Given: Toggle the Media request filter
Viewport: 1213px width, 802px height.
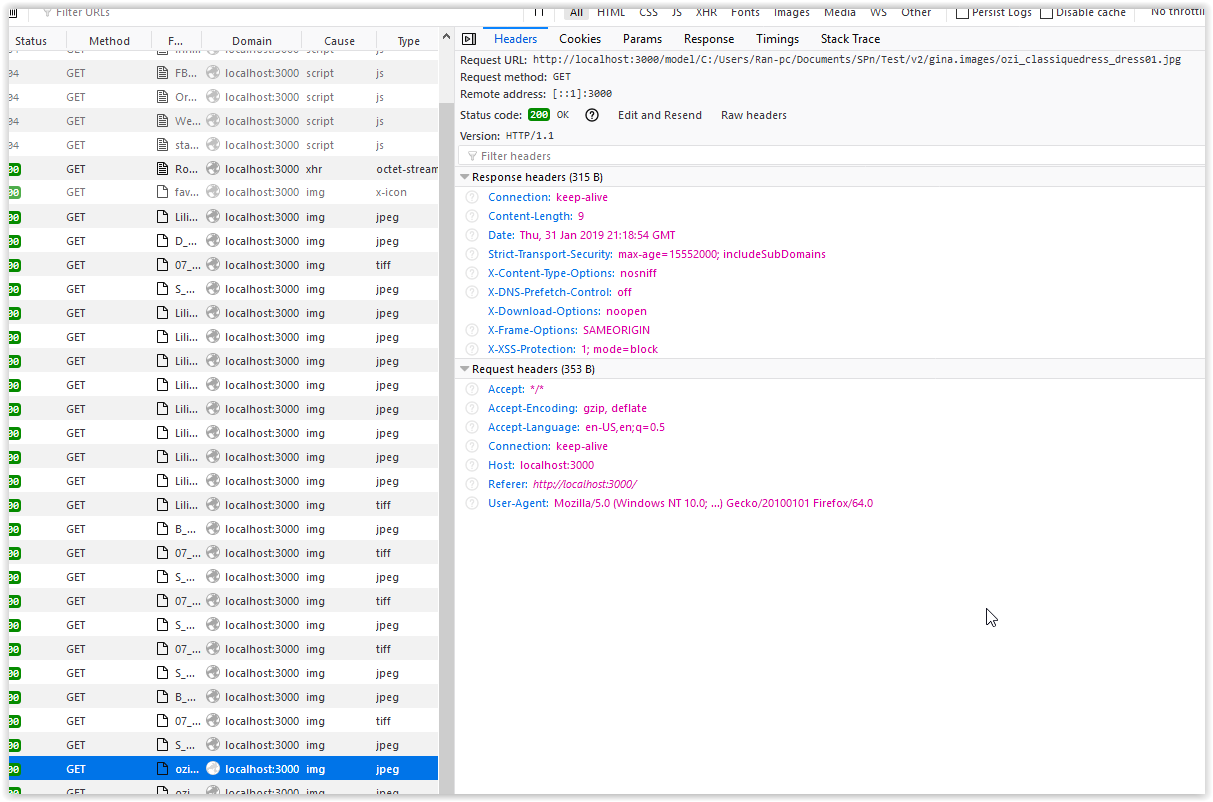Looking at the screenshot, I should [x=839, y=12].
